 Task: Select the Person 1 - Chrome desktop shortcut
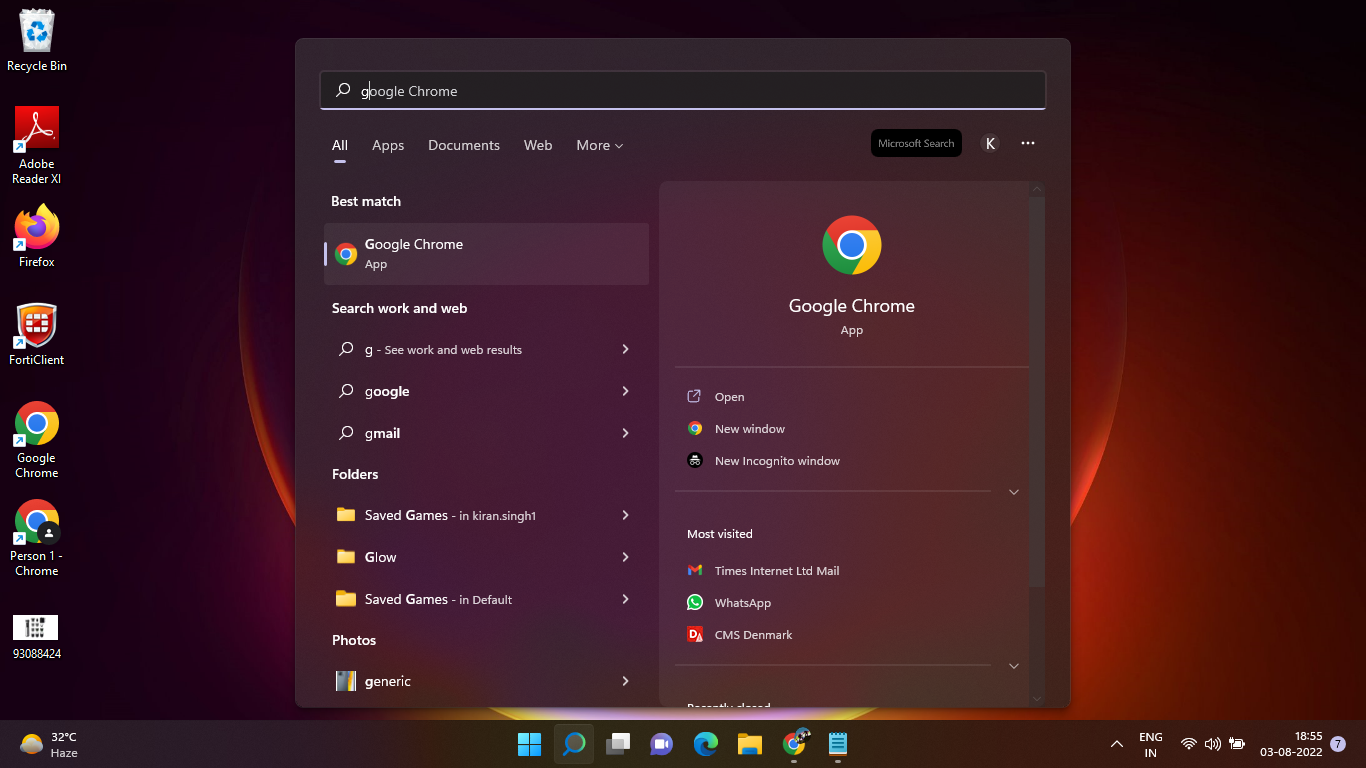click(37, 539)
